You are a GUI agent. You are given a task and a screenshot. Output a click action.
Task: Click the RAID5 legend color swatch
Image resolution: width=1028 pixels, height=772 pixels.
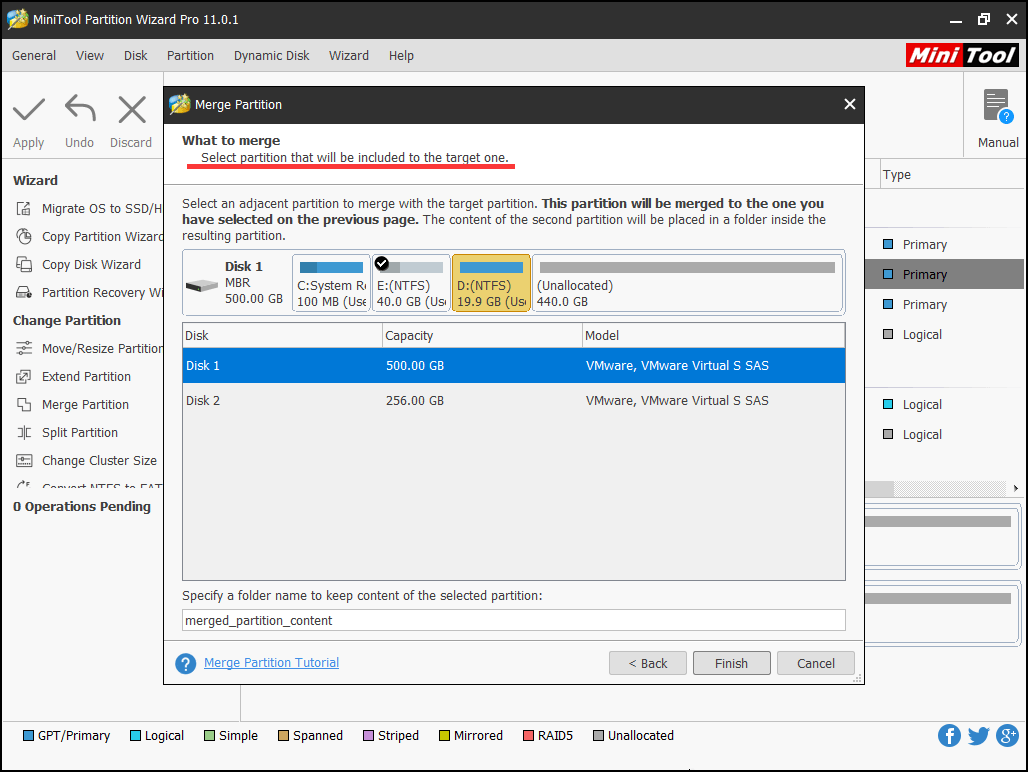(x=528, y=735)
